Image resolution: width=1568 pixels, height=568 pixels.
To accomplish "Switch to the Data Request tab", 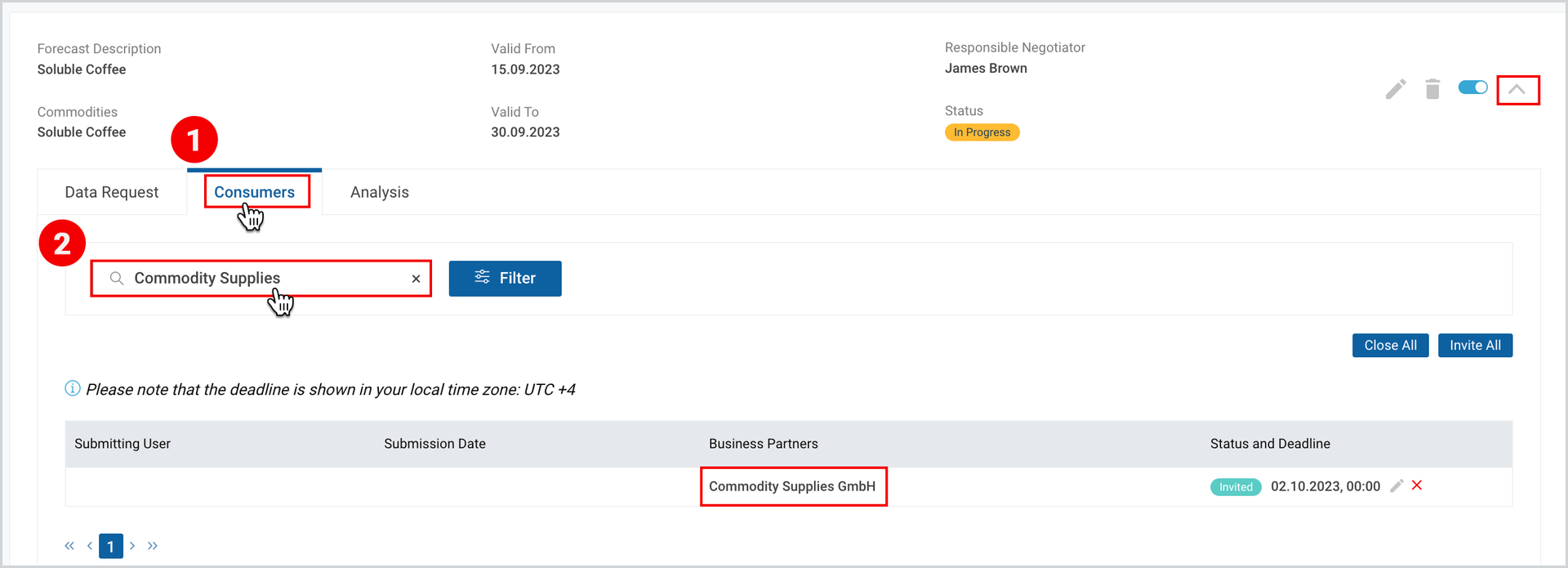I will (112, 192).
